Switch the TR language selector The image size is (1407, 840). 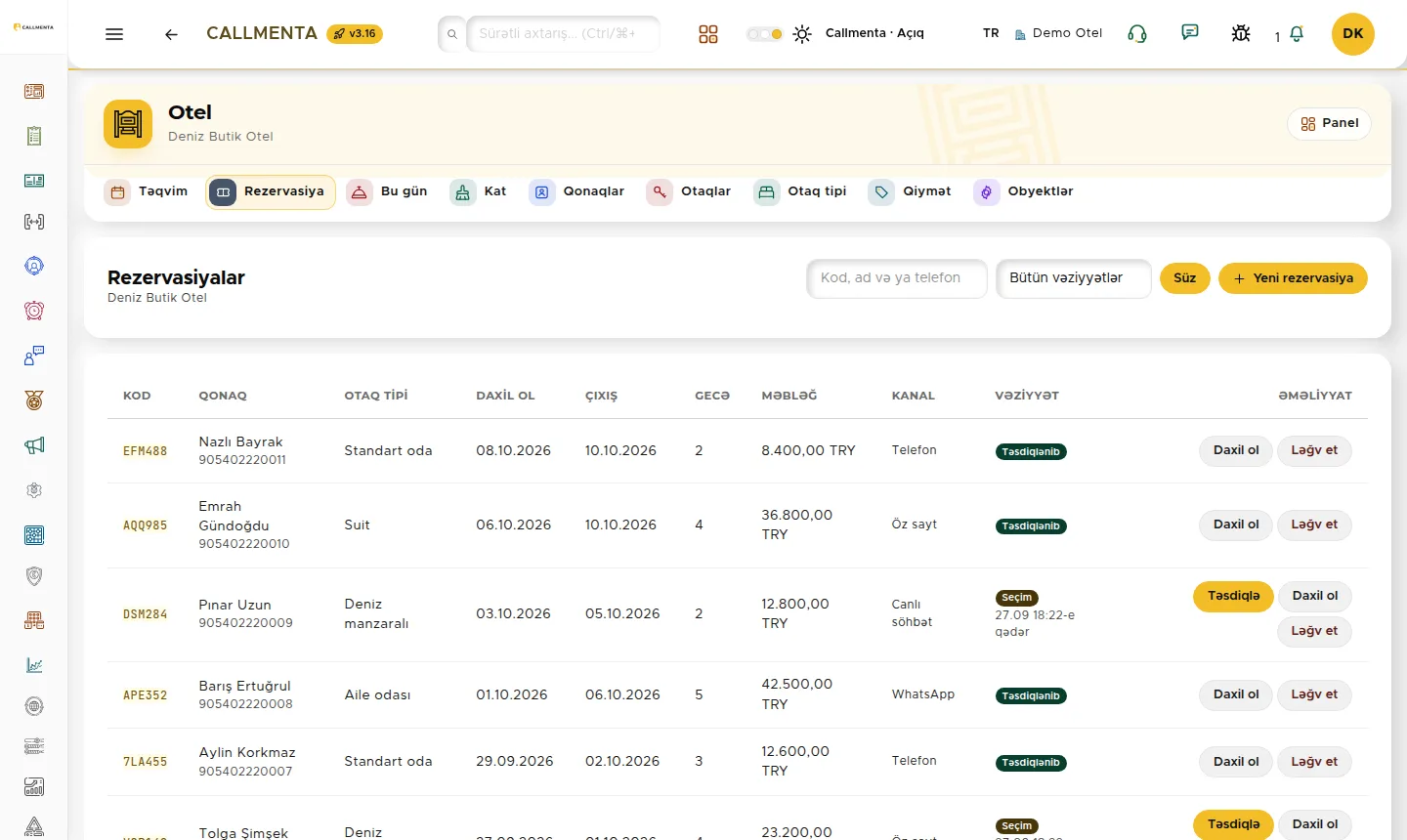click(x=991, y=33)
